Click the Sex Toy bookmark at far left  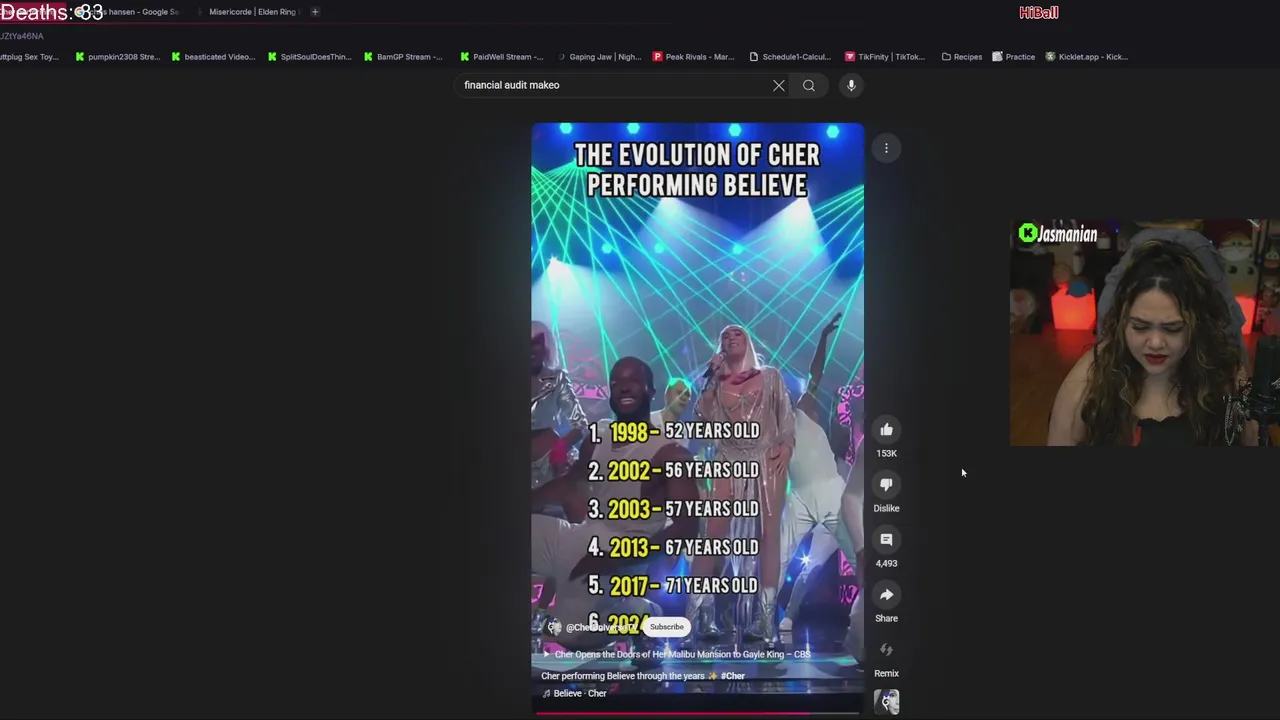point(30,57)
